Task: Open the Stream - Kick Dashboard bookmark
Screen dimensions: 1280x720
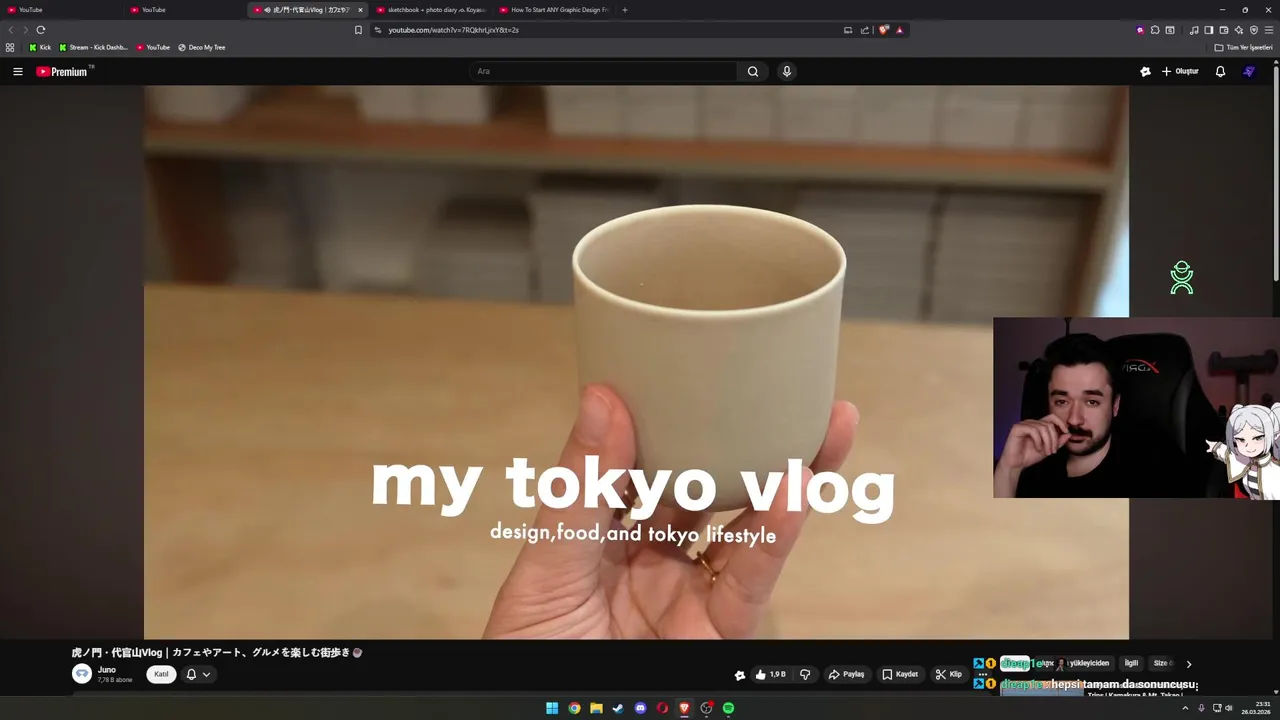Action: [x=93, y=47]
